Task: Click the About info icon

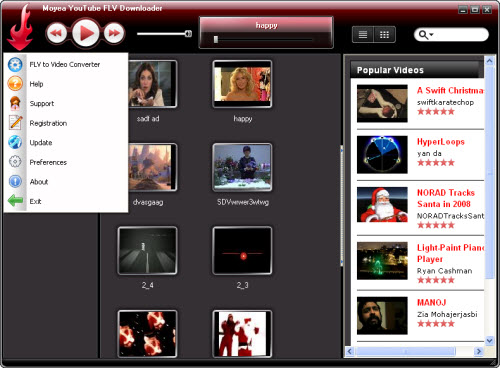Action: click(15, 181)
